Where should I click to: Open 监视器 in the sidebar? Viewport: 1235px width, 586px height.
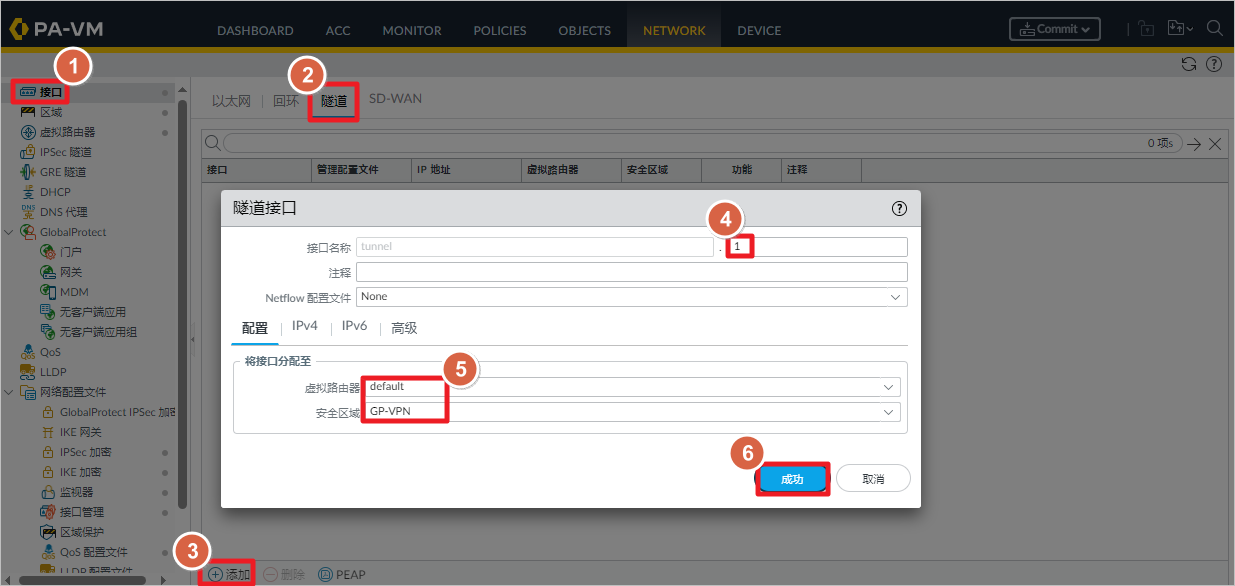(x=76, y=492)
